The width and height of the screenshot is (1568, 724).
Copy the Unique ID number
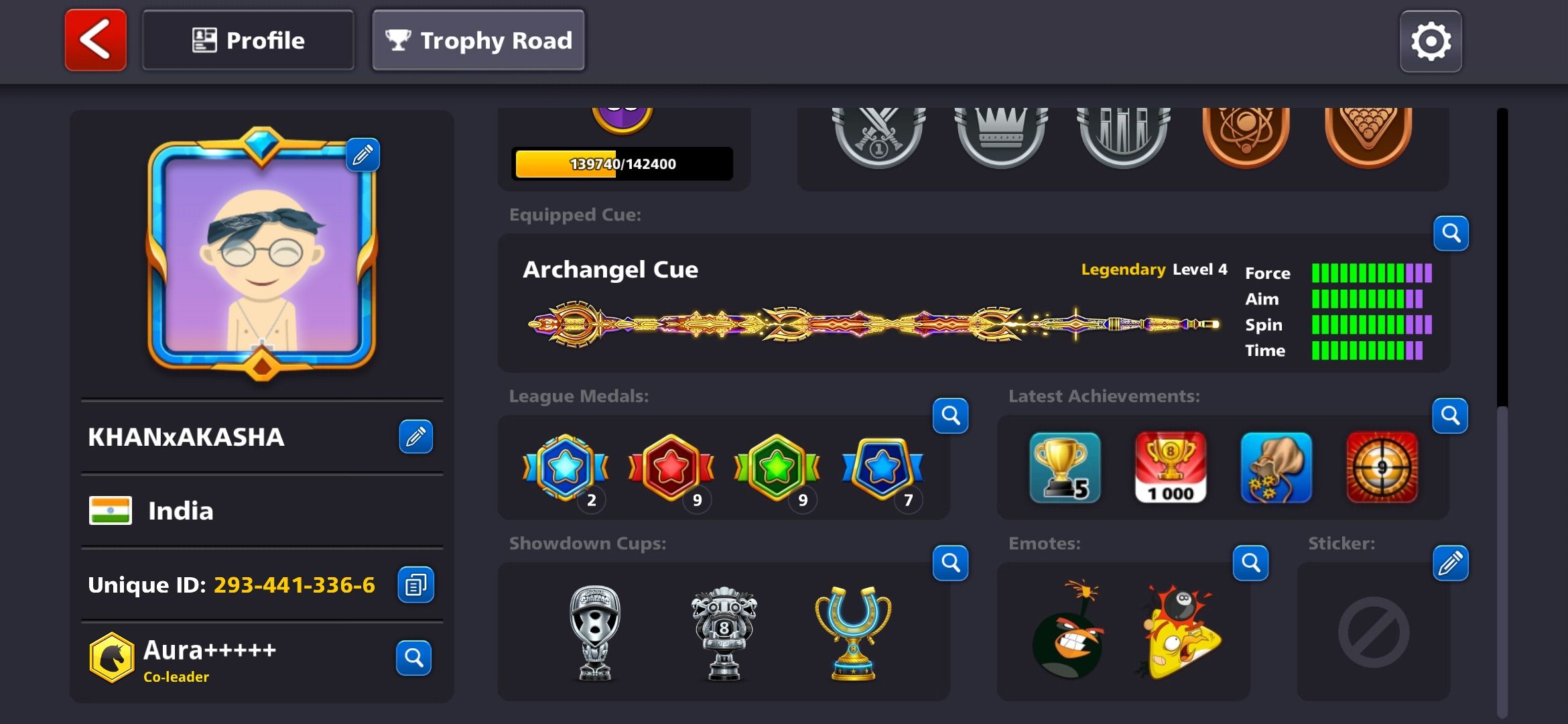point(415,585)
